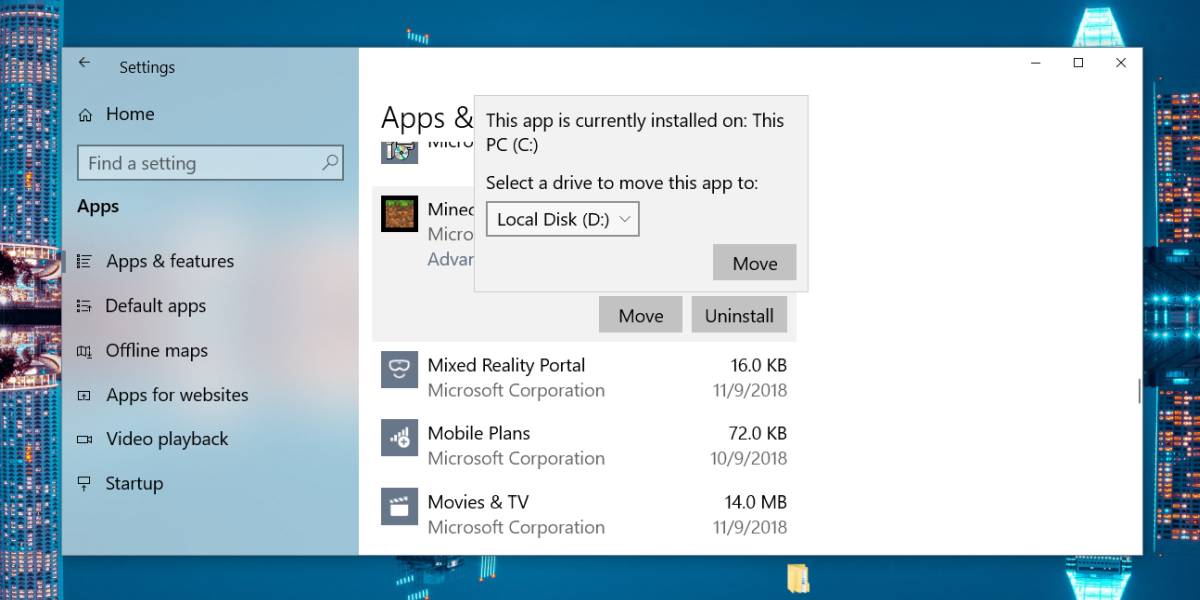Open Apps for websites section
The height and width of the screenshot is (600, 1200).
[x=177, y=395]
